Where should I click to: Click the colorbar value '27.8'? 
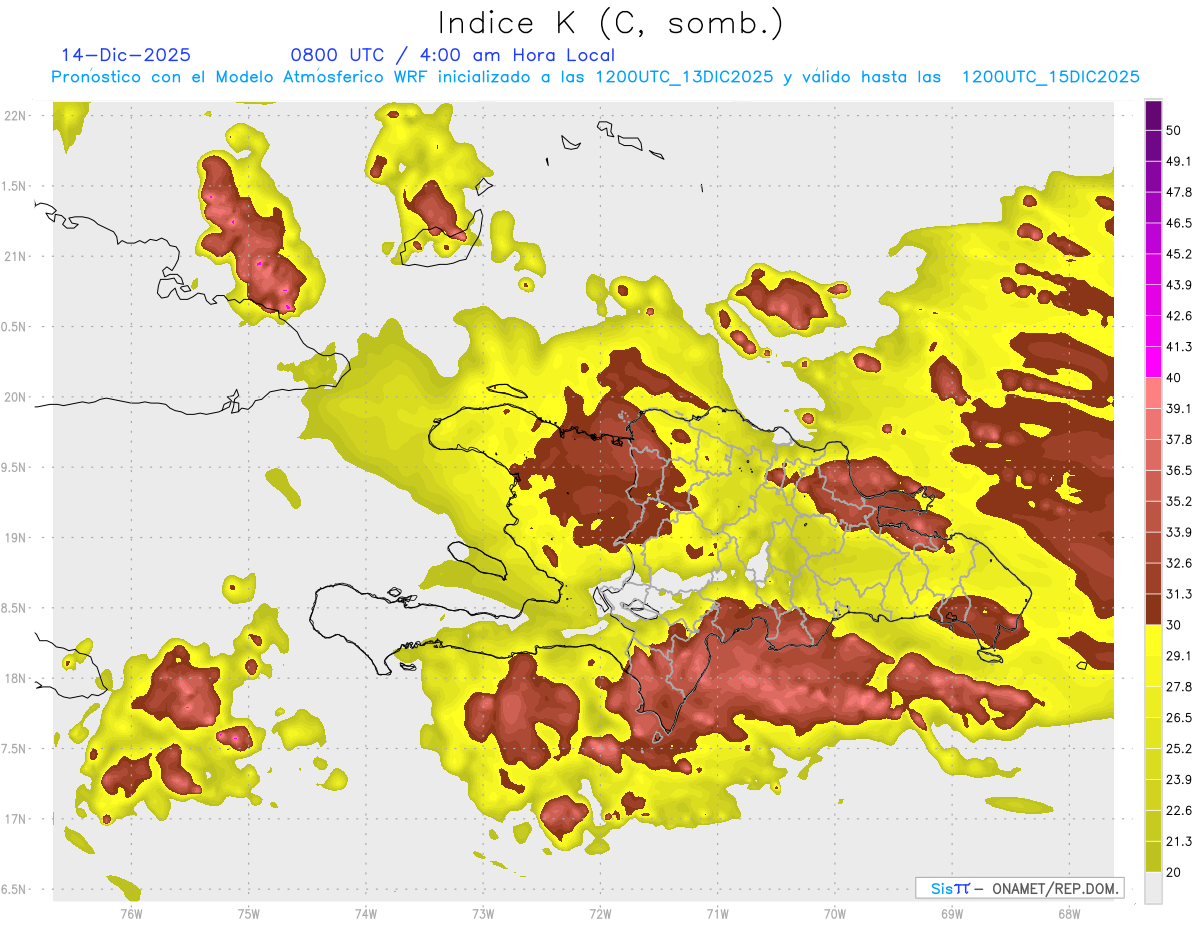coord(1179,687)
